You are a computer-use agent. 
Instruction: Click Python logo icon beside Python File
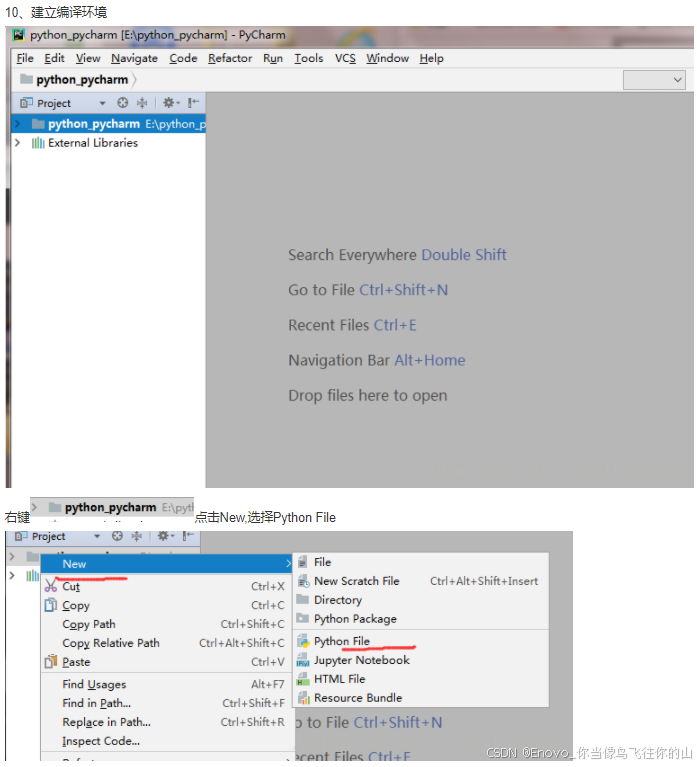click(303, 641)
